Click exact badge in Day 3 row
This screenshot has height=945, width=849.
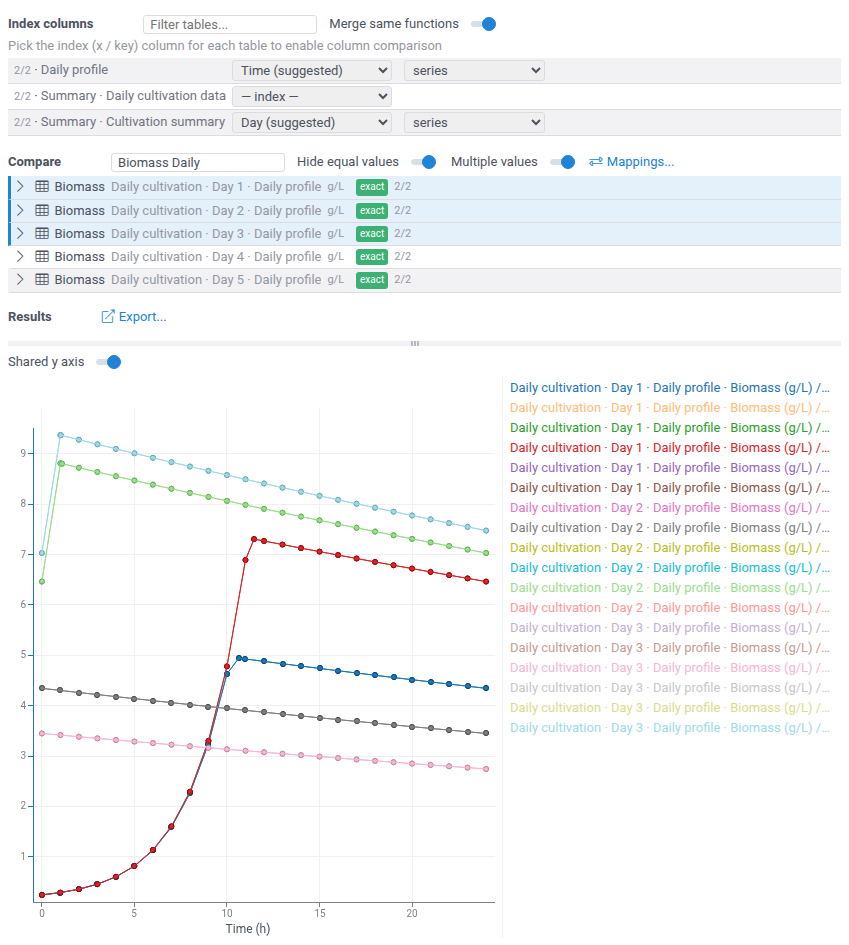pyautogui.click(x=372, y=233)
